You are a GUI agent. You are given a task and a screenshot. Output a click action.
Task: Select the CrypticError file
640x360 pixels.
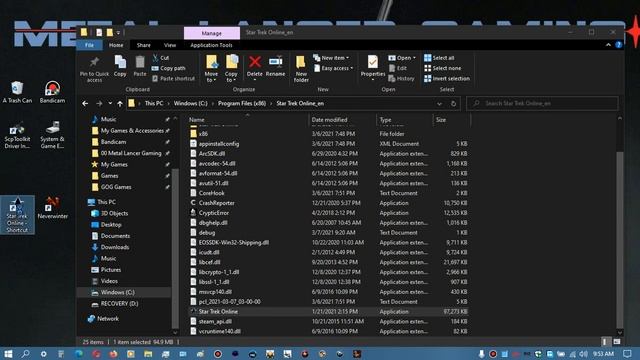(328, 213)
